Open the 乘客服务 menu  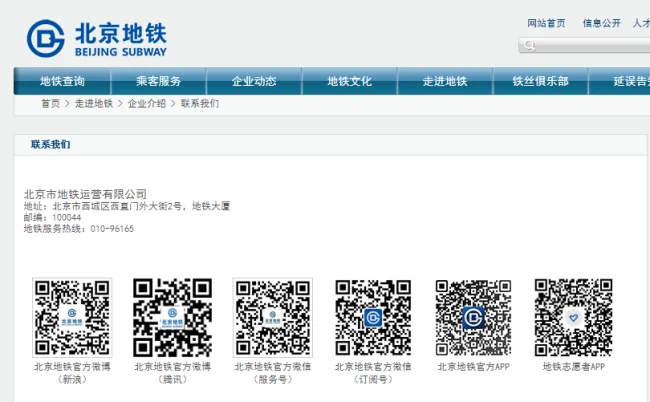pos(159,81)
